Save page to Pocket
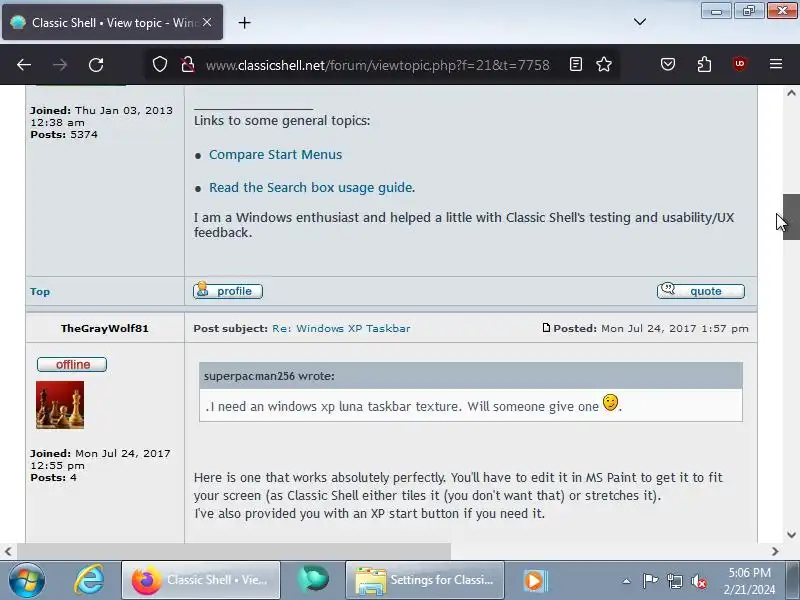The image size is (800, 600). [668, 64]
